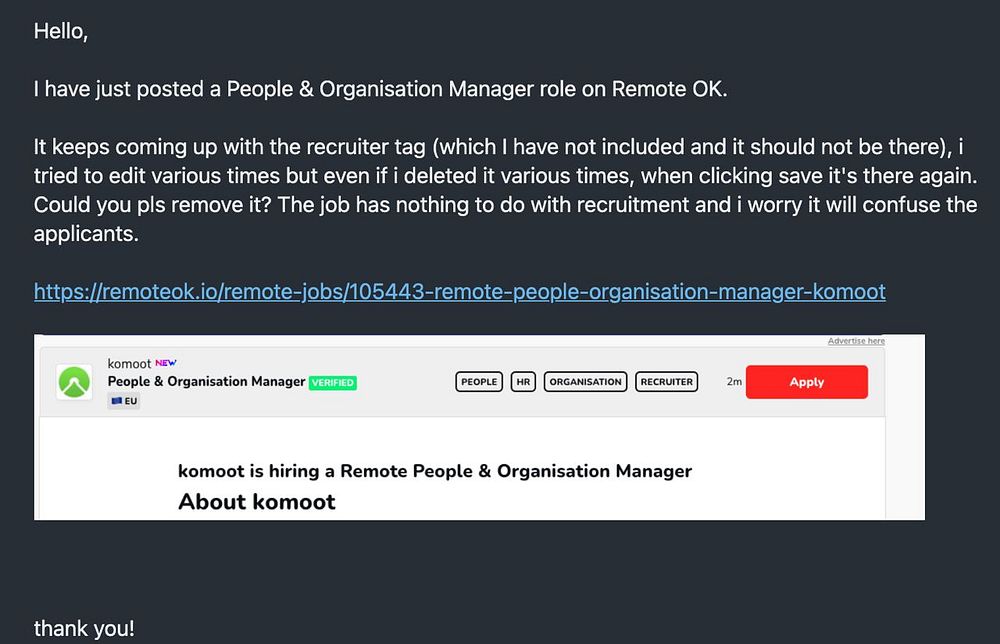1000x644 pixels.
Task: Select the PEOPLE tag
Action: tap(479, 382)
